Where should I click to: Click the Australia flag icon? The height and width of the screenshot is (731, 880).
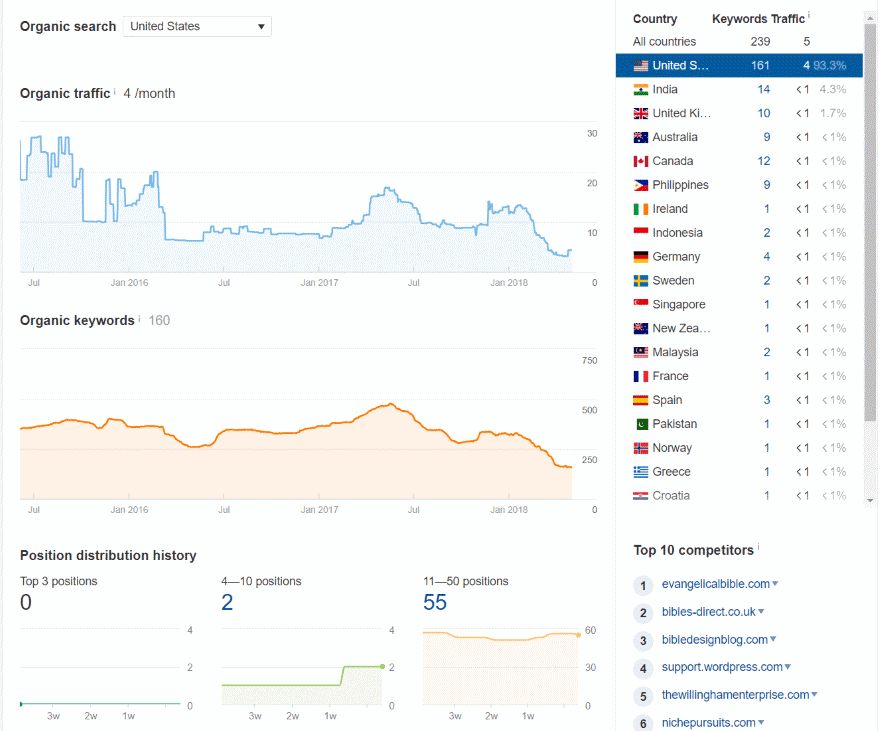(x=641, y=137)
